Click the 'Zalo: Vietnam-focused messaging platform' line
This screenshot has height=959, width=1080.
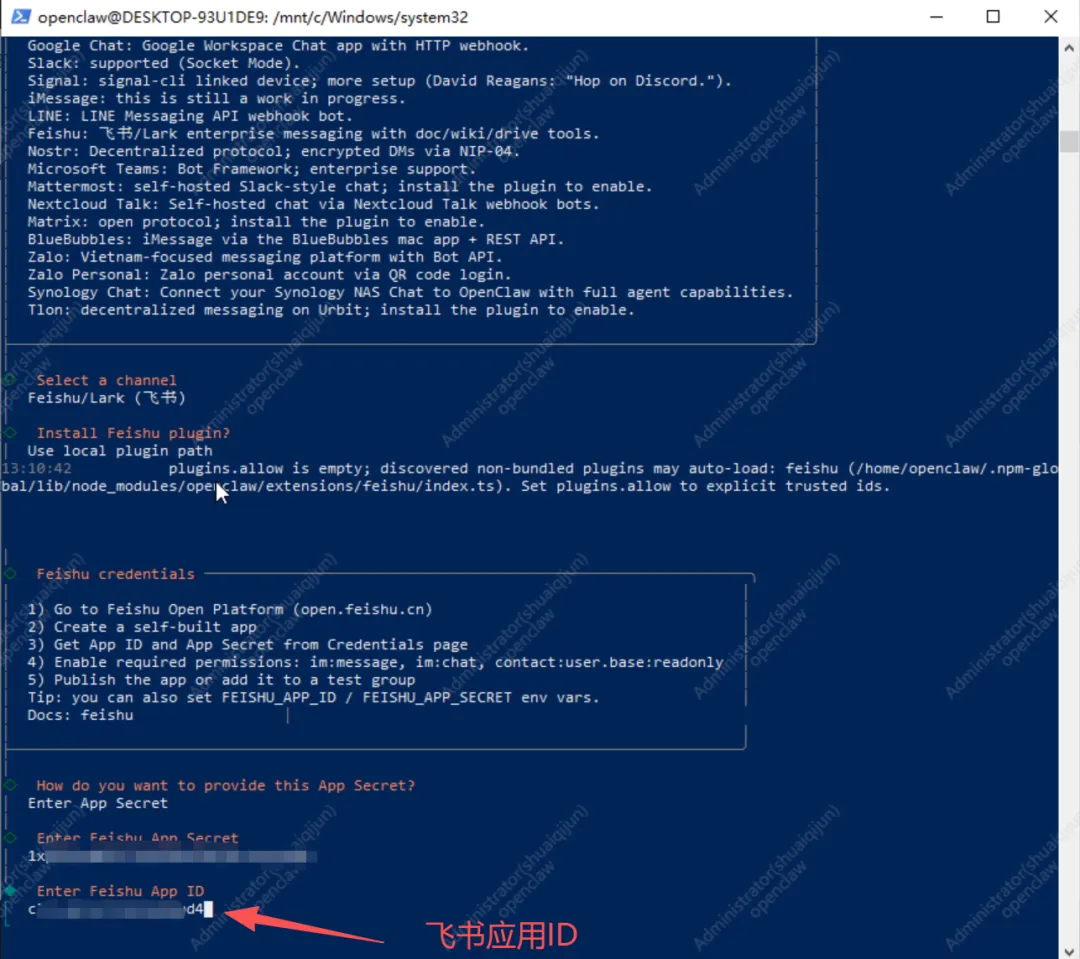click(x=265, y=257)
